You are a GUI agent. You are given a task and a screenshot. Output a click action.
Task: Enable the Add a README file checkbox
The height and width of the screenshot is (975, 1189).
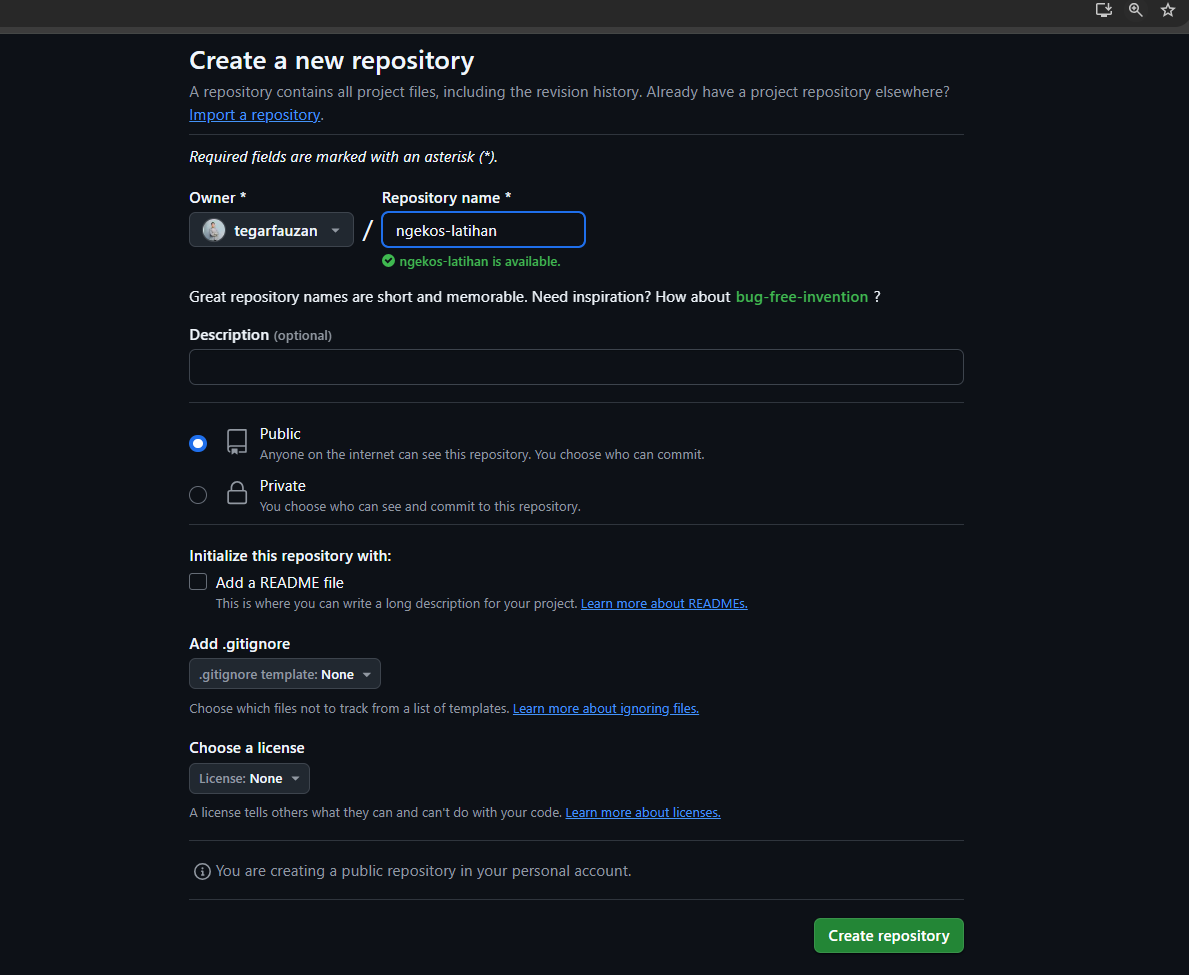tap(198, 582)
